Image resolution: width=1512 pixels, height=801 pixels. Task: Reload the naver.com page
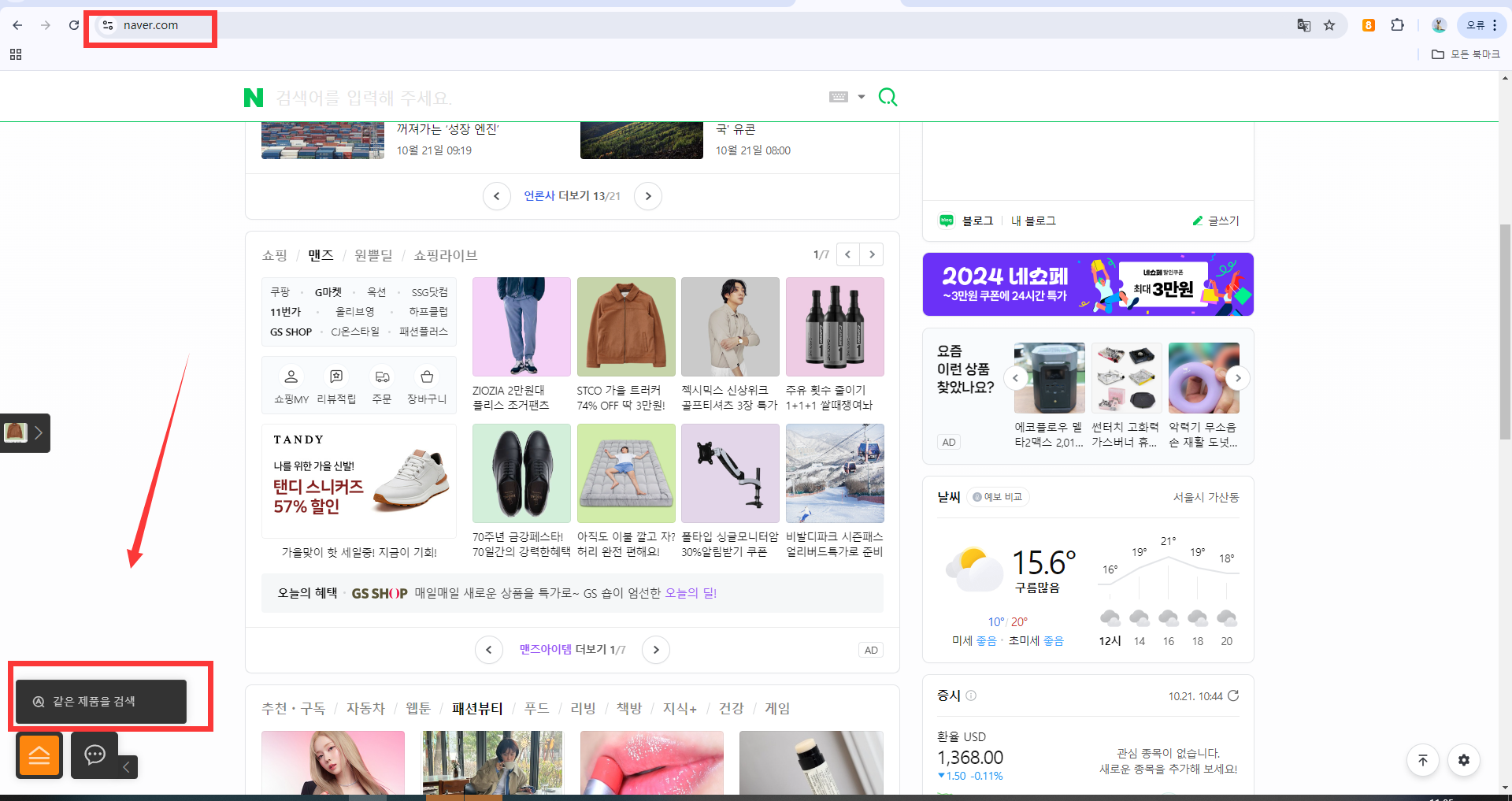[74, 25]
